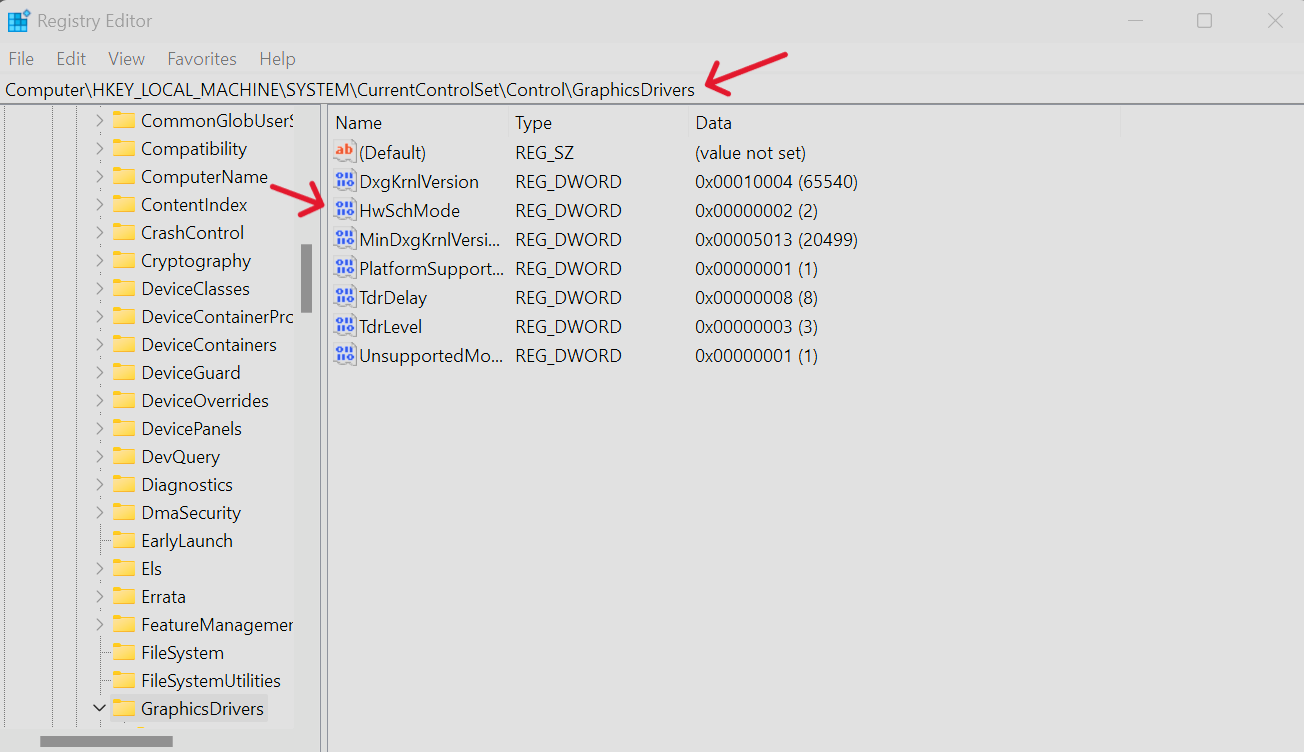Select the TdrLevel value icon

tap(345, 326)
